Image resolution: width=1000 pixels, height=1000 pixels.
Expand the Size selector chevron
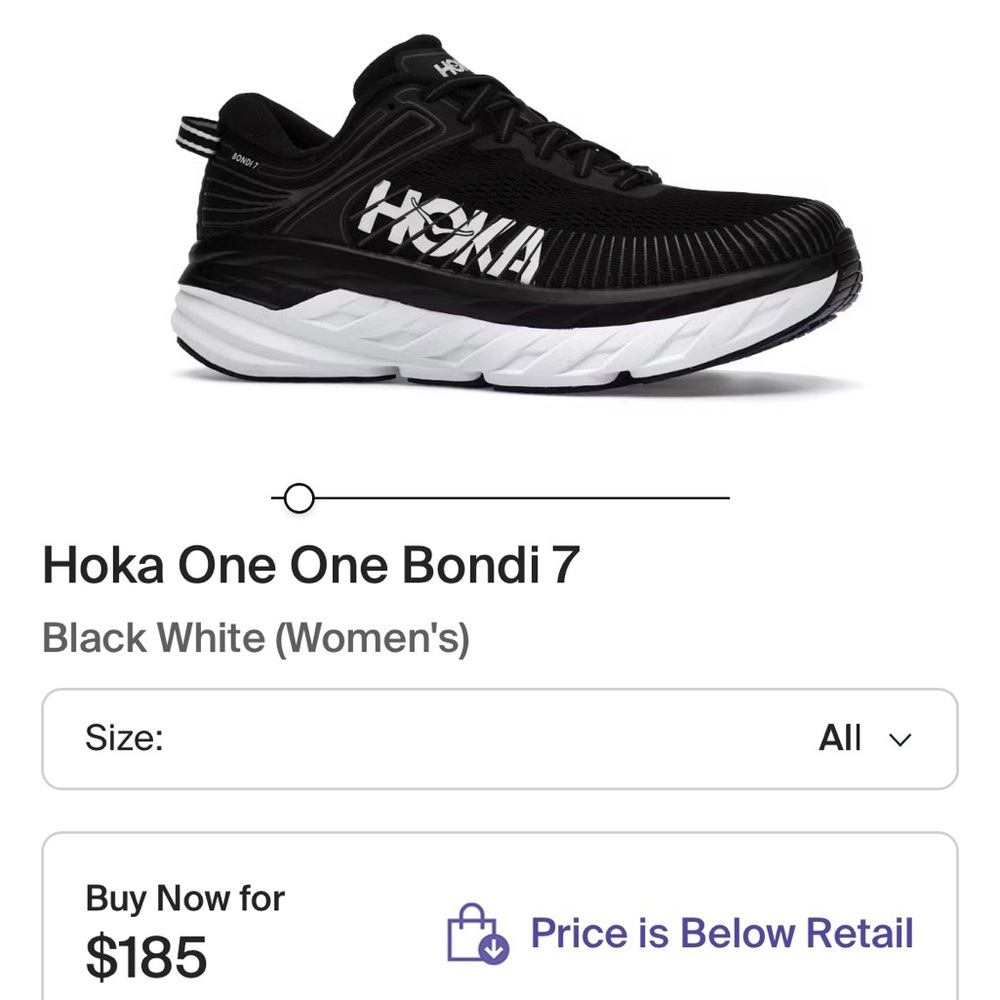coord(899,739)
